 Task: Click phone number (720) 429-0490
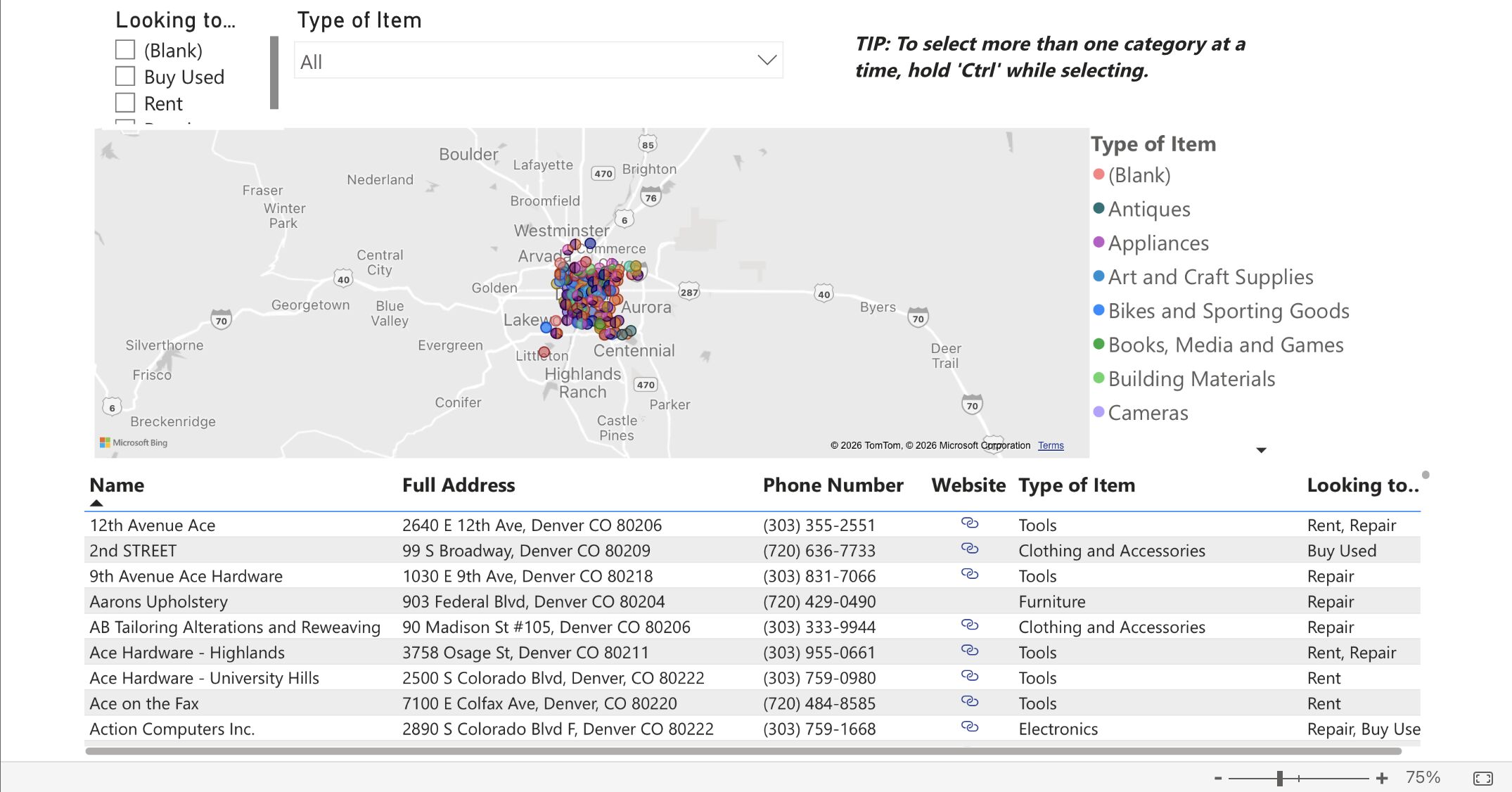point(819,601)
